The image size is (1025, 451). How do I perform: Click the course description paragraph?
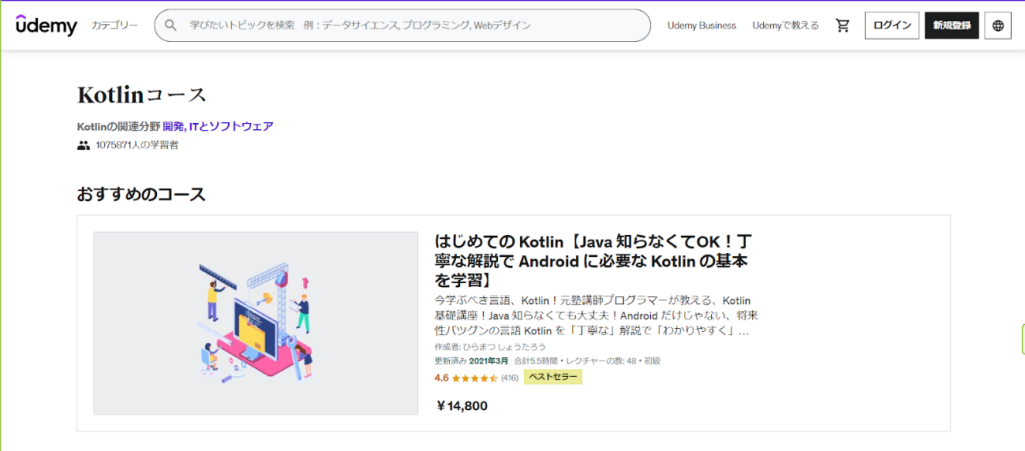click(596, 315)
